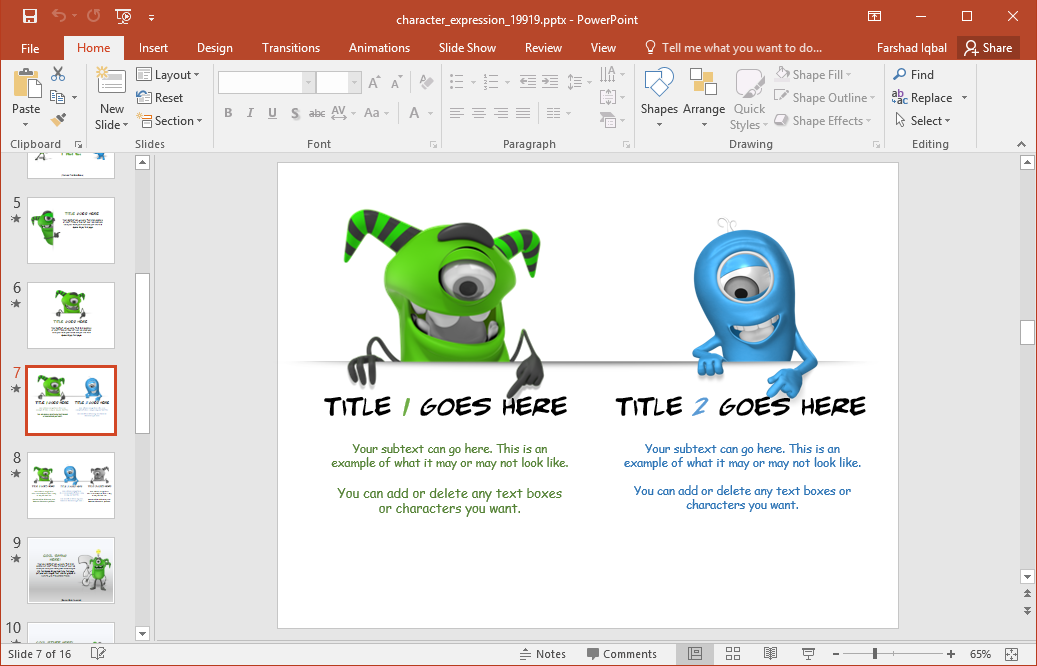The height and width of the screenshot is (666, 1037).
Task: Open the Slide Show ribbon tab
Action: pos(467,47)
